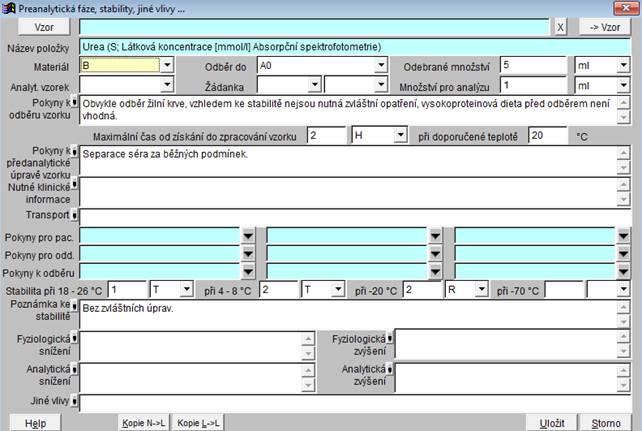
Task: Click the Kopie N->L button
Action: (143, 422)
